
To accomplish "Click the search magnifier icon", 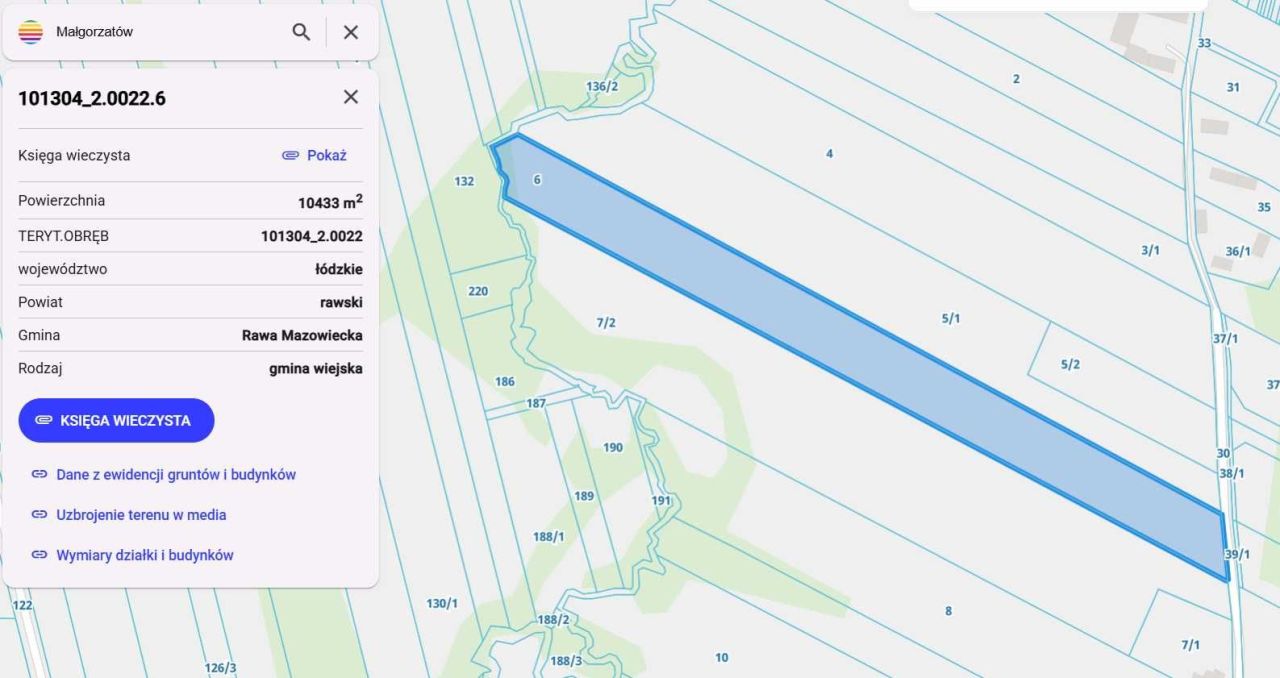I will click(301, 32).
